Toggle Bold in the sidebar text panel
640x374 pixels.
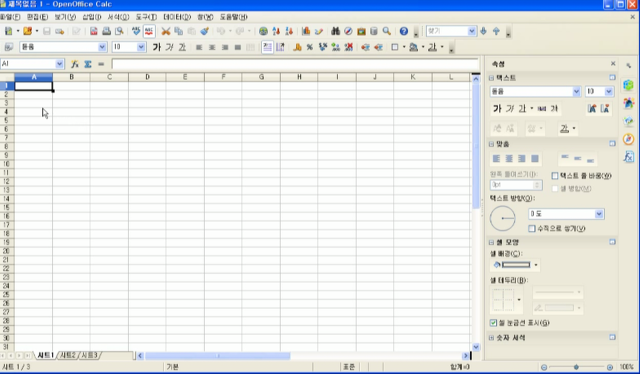[x=497, y=109]
